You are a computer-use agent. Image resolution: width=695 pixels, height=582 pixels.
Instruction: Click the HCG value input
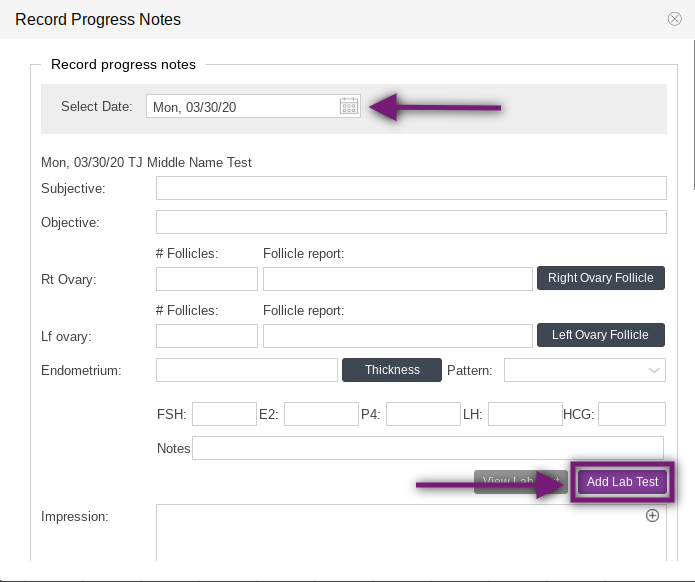631,414
